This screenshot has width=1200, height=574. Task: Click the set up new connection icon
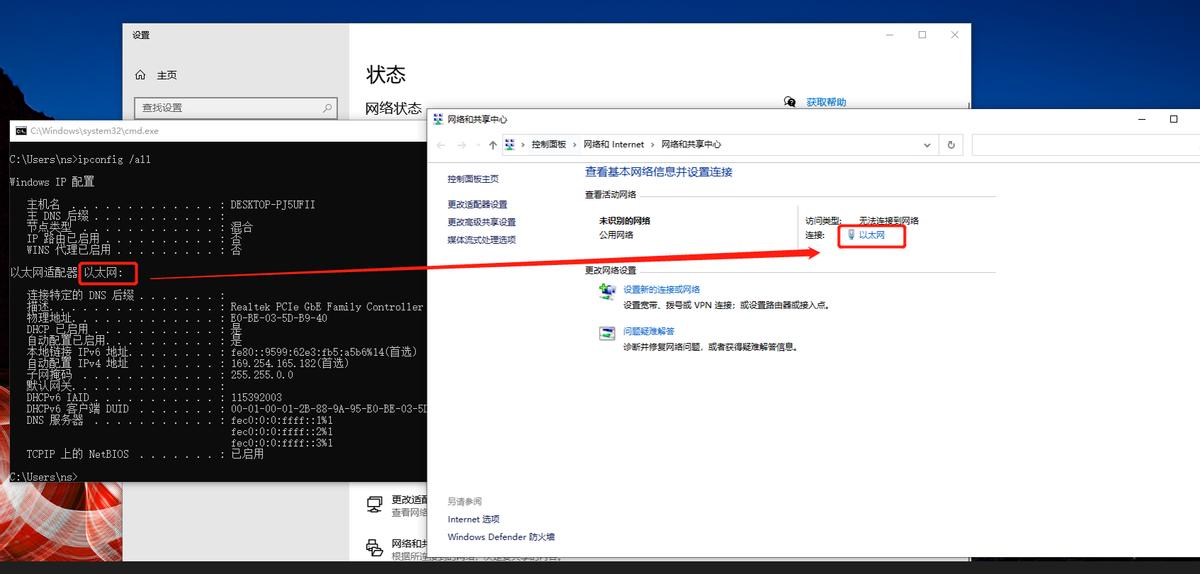(607, 291)
